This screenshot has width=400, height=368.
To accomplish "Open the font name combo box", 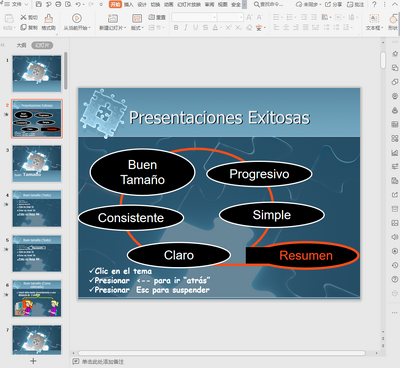I will pyautogui.click(x=194, y=17).
